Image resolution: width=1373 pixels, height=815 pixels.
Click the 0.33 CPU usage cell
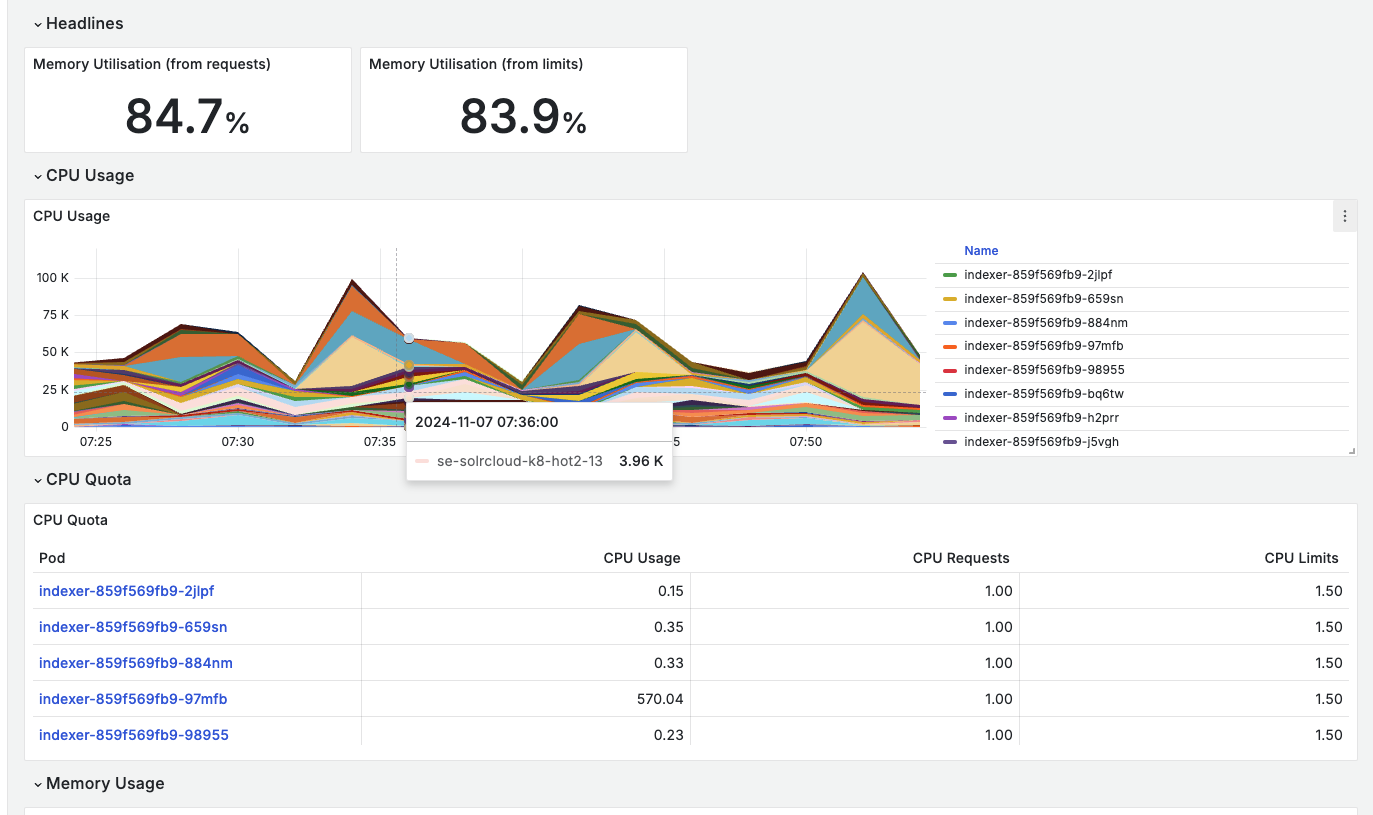click(671, 663)
